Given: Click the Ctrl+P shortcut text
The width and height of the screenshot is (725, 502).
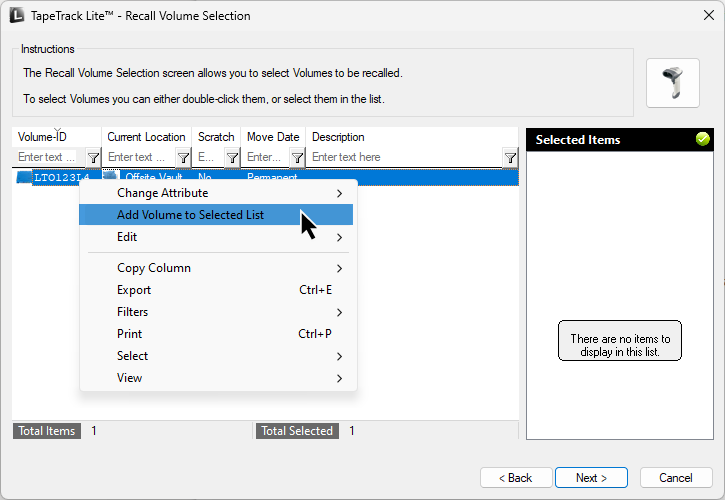Looking at the screenshot, I should (315, 334).
